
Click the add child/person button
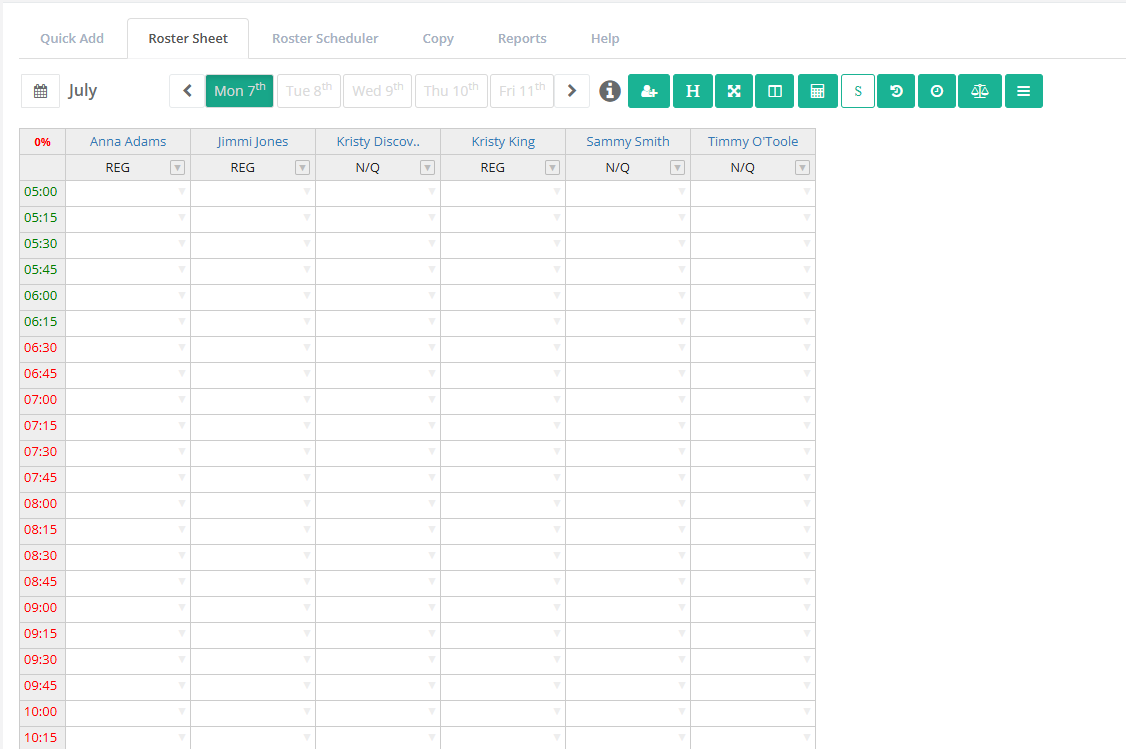(x=649, y=91)
